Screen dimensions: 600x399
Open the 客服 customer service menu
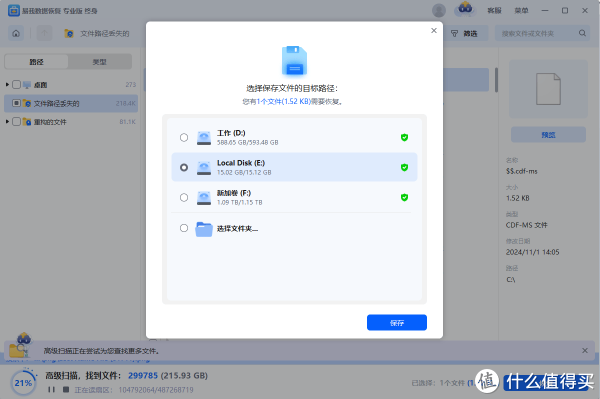[x=494, y=11]
